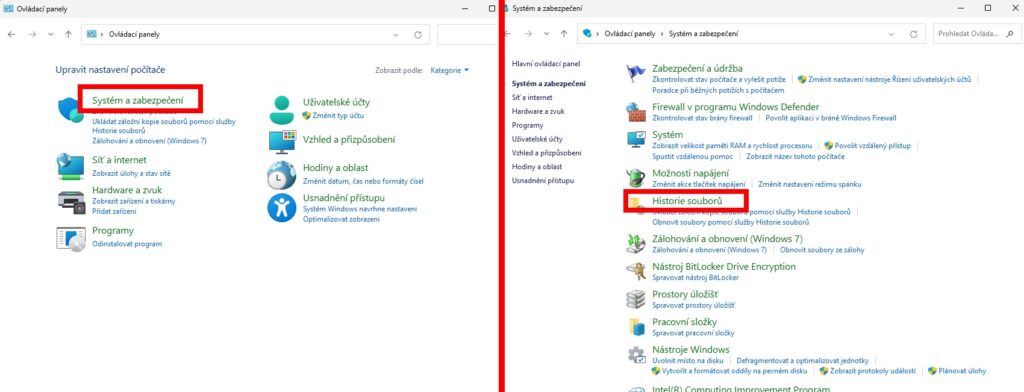
Task: Click the address bar in the left window
Action: [x=255, y=35]
